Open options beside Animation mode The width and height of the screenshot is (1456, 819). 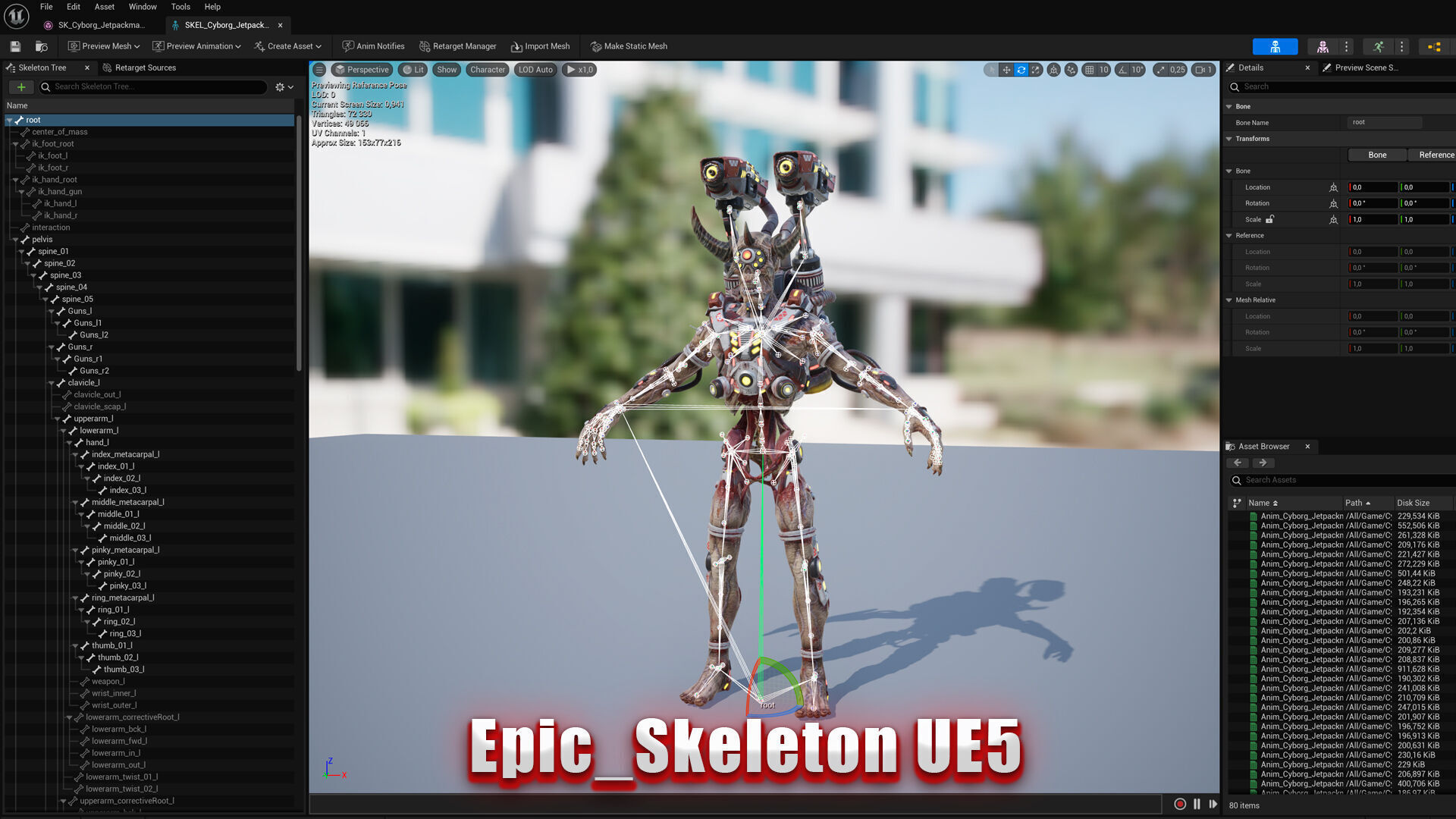click(x=1401, y=46)
